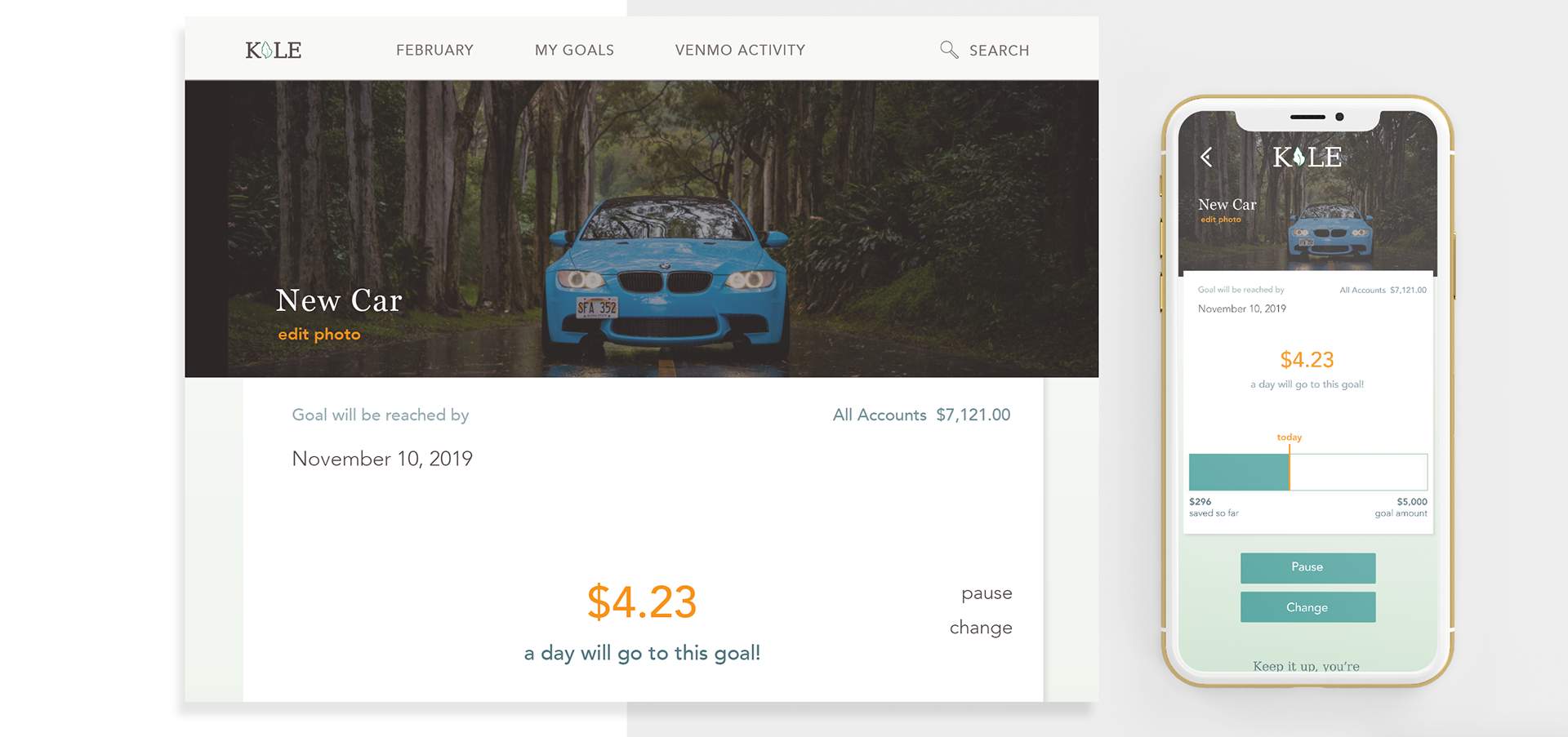Click the desktop 'edit photo' link

pyautogui.click(x=319, y=335)
